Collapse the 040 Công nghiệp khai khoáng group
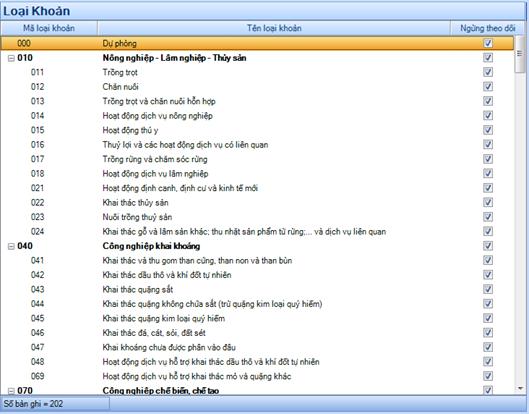This screenshot has width=529, height=414. coord(11,247)
